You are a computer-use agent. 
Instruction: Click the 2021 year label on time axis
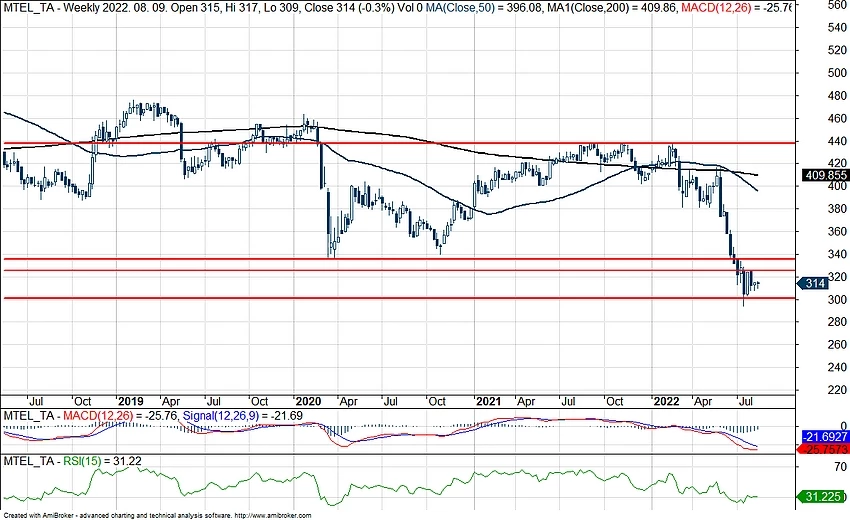[487, 400]
